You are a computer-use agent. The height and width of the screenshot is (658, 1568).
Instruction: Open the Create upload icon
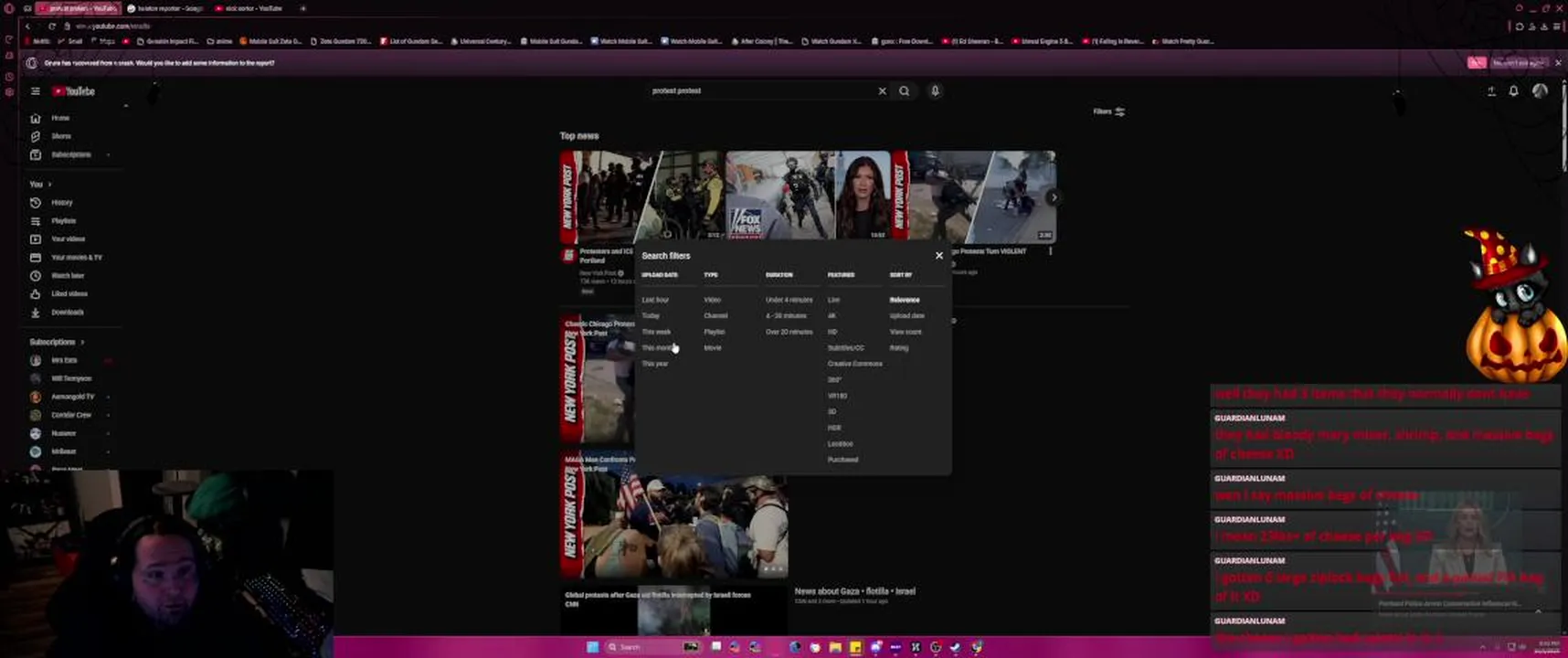[x=1491, y=91]
